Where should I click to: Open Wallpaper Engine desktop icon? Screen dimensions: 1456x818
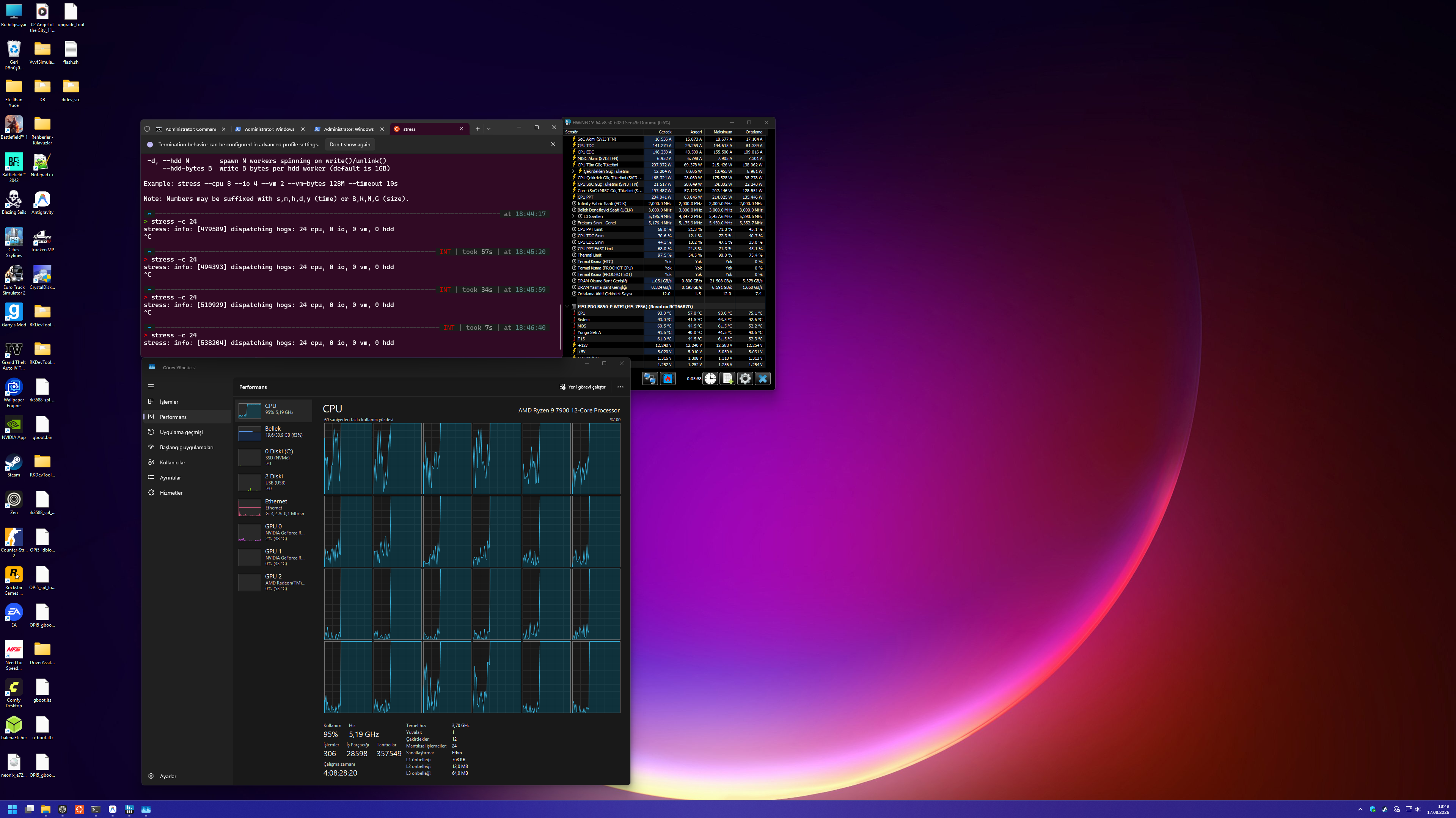click(14, 393)
